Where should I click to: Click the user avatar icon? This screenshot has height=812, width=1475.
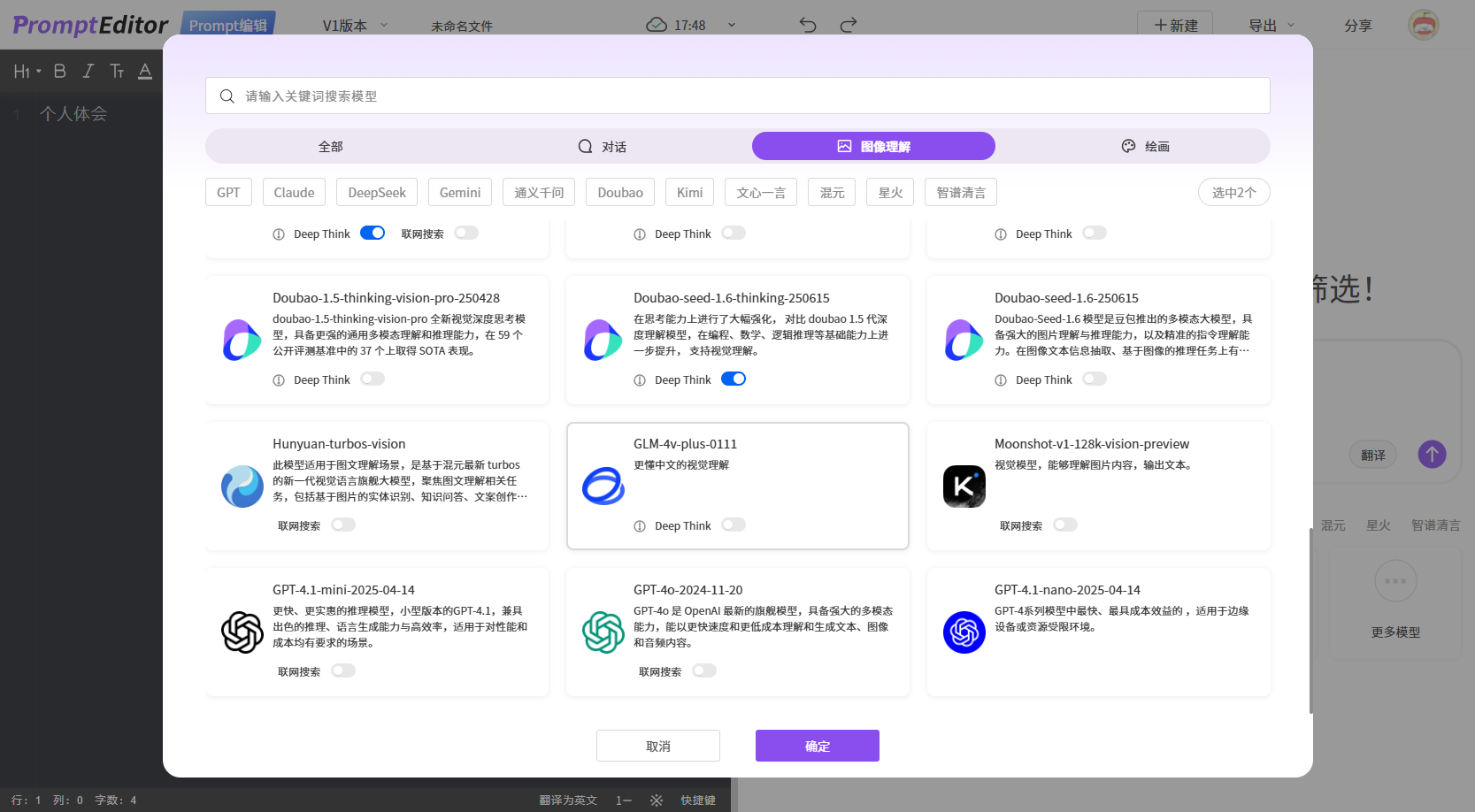(x=1423, y=25)
